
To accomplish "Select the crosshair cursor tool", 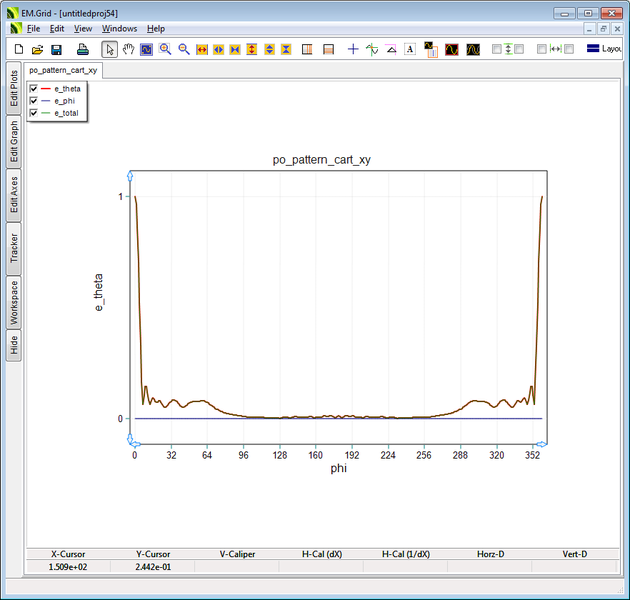I will pyautogui.click(x=352, y=49).
